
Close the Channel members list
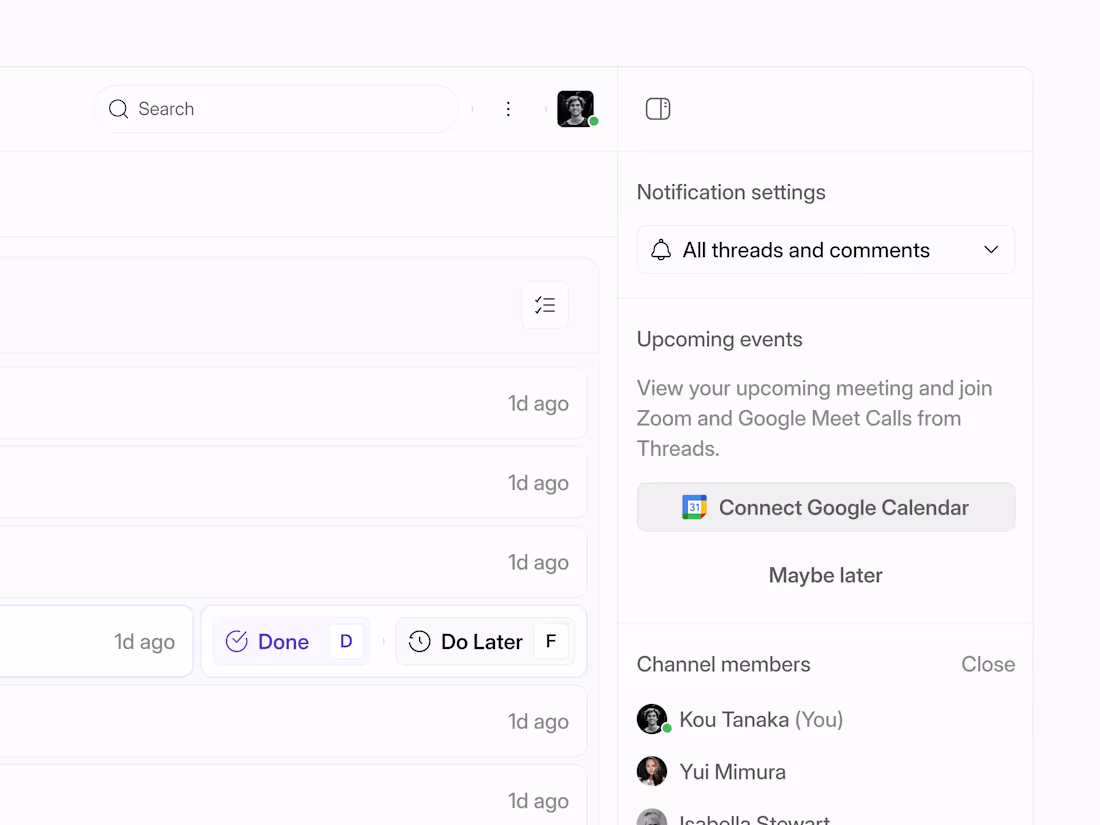988,664
